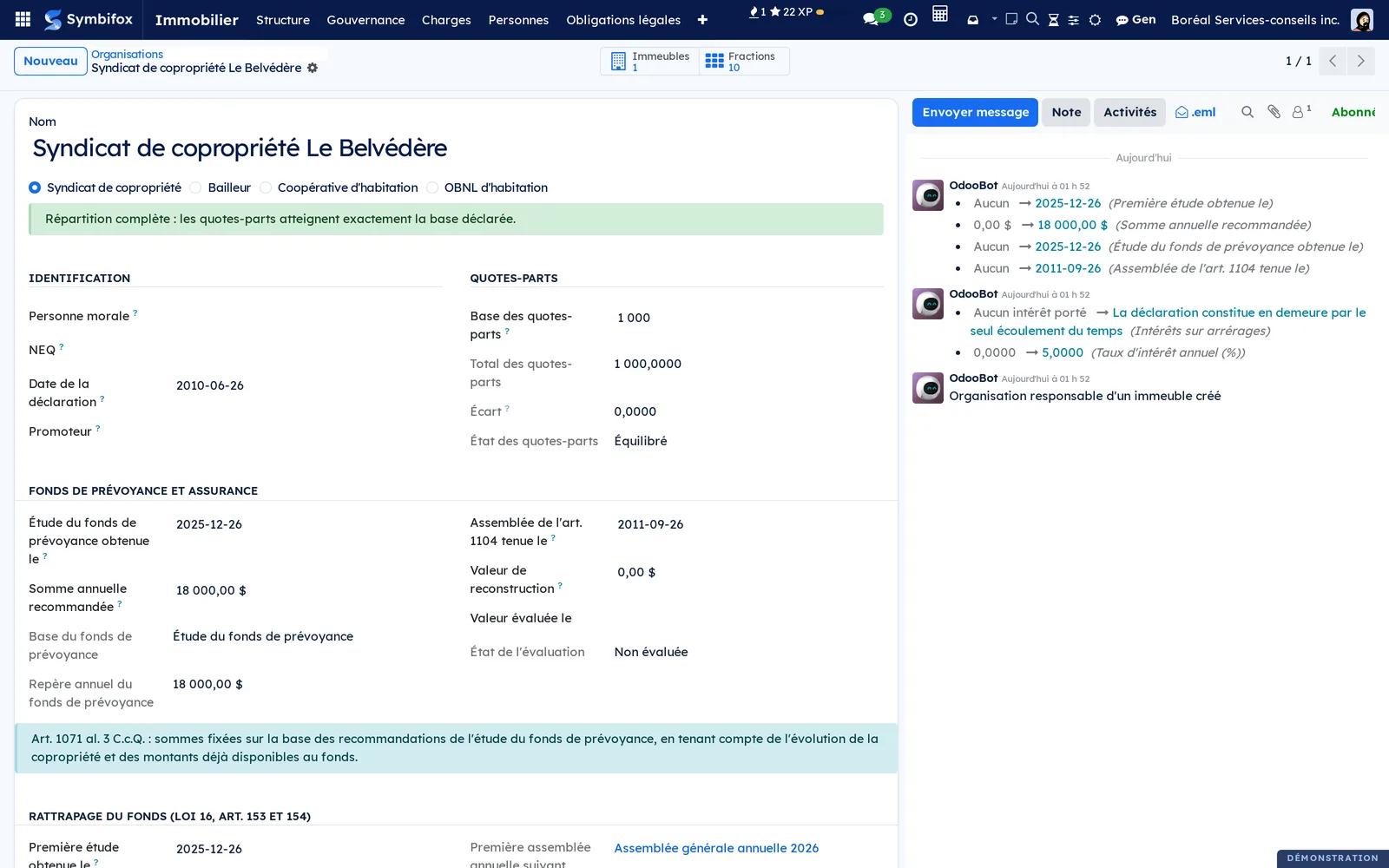1389x868 pixels.
Task: Open the Assemblée art. 1104 date 2011-09-26
Action: coord(748,524)
